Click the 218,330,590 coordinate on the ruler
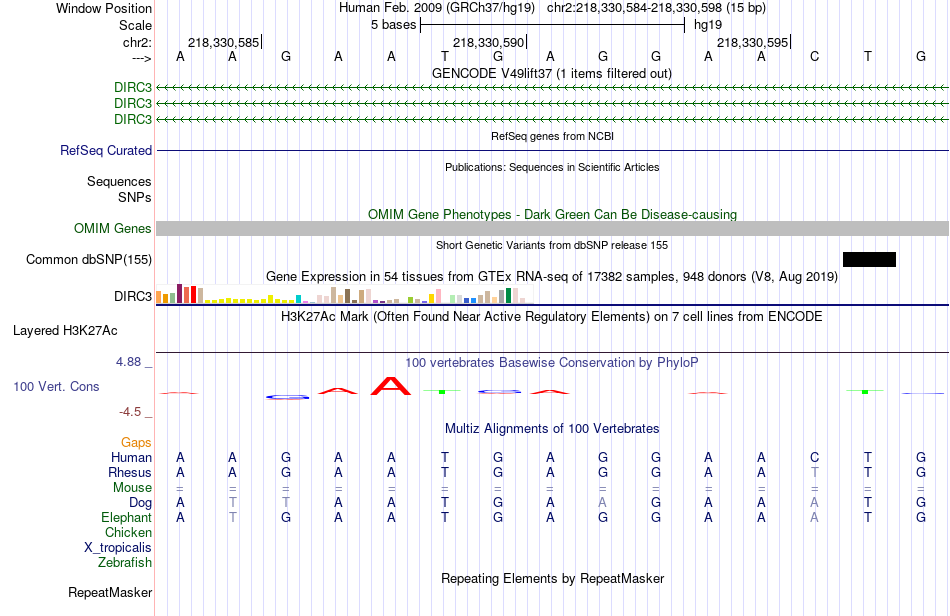Viewport: 950px width, 616px height. [488, 42]
